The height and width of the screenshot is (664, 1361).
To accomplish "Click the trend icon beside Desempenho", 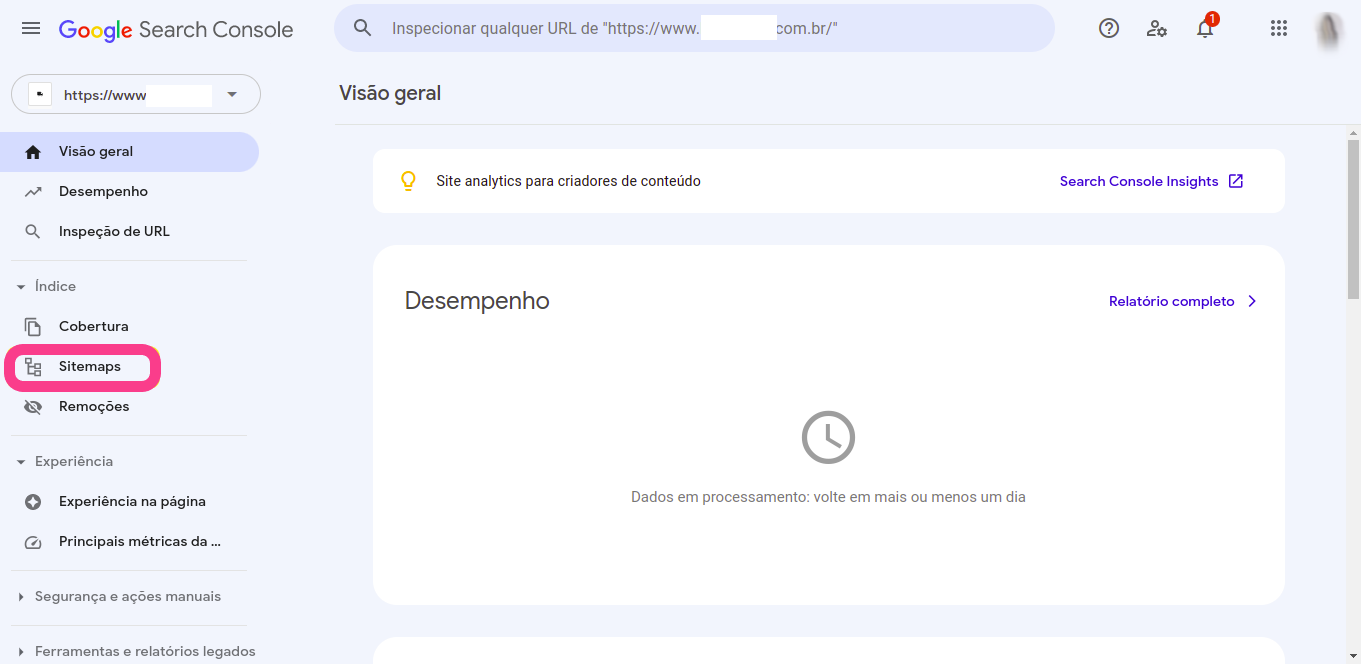I will pos(33,192).
